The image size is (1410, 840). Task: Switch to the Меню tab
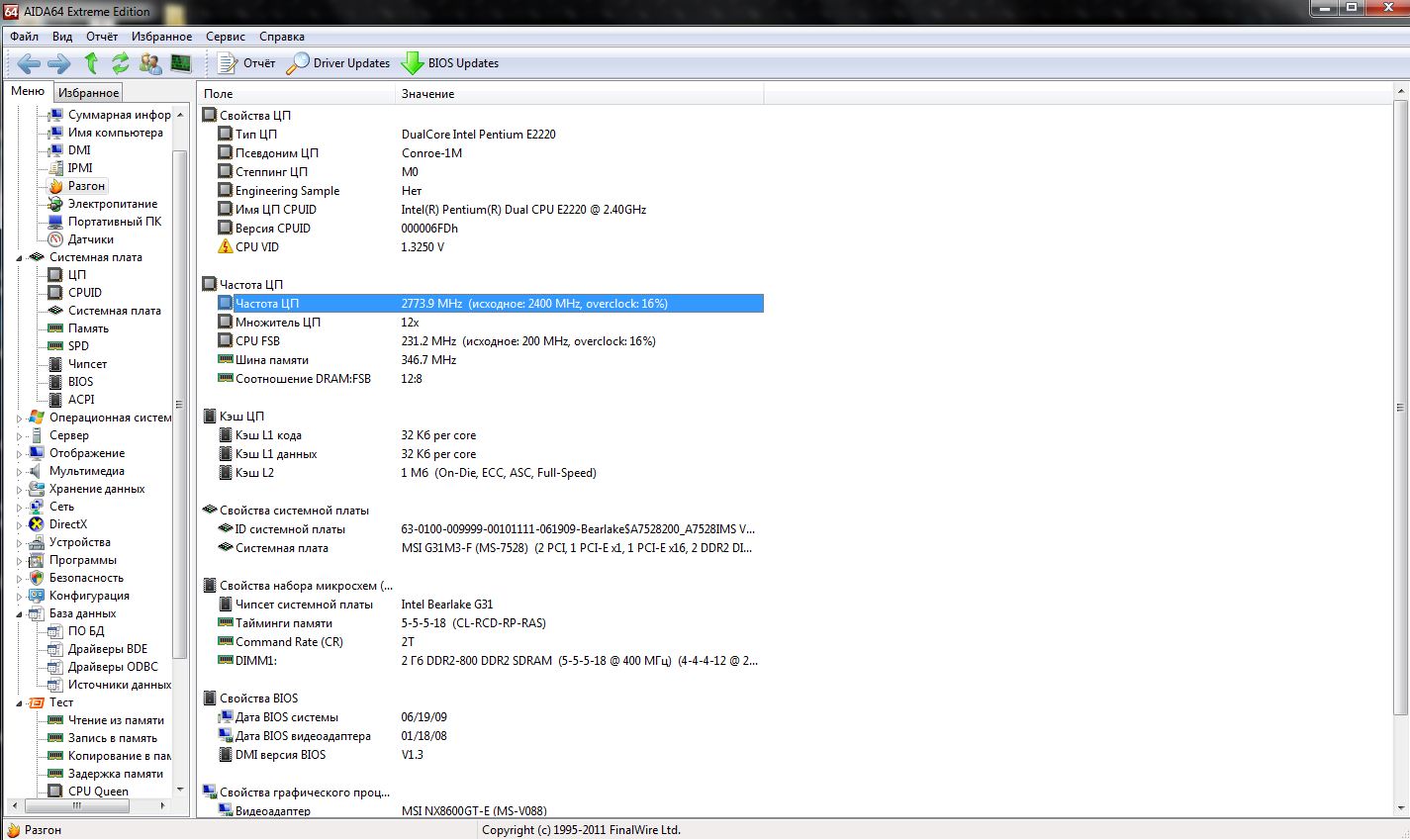click(x=28, y=91)
